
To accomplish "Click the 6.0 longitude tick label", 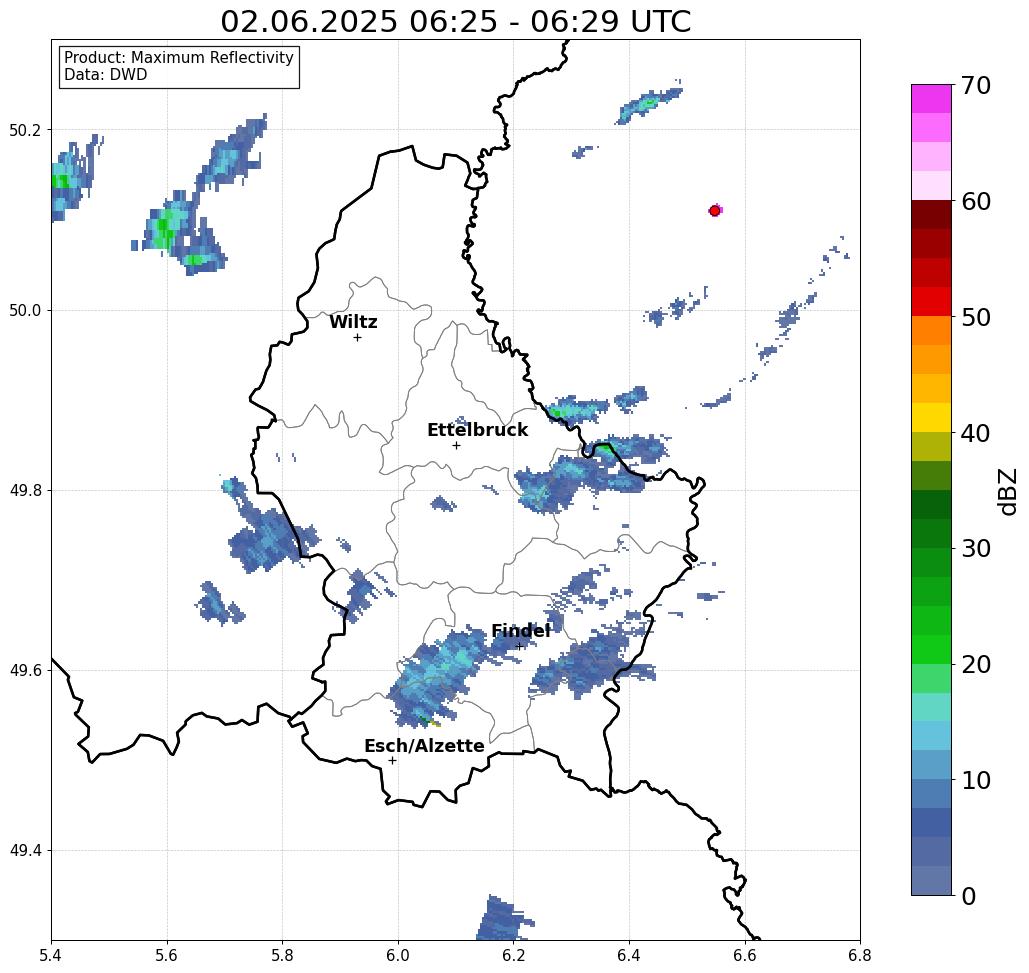I will click(x=398, y=955).
